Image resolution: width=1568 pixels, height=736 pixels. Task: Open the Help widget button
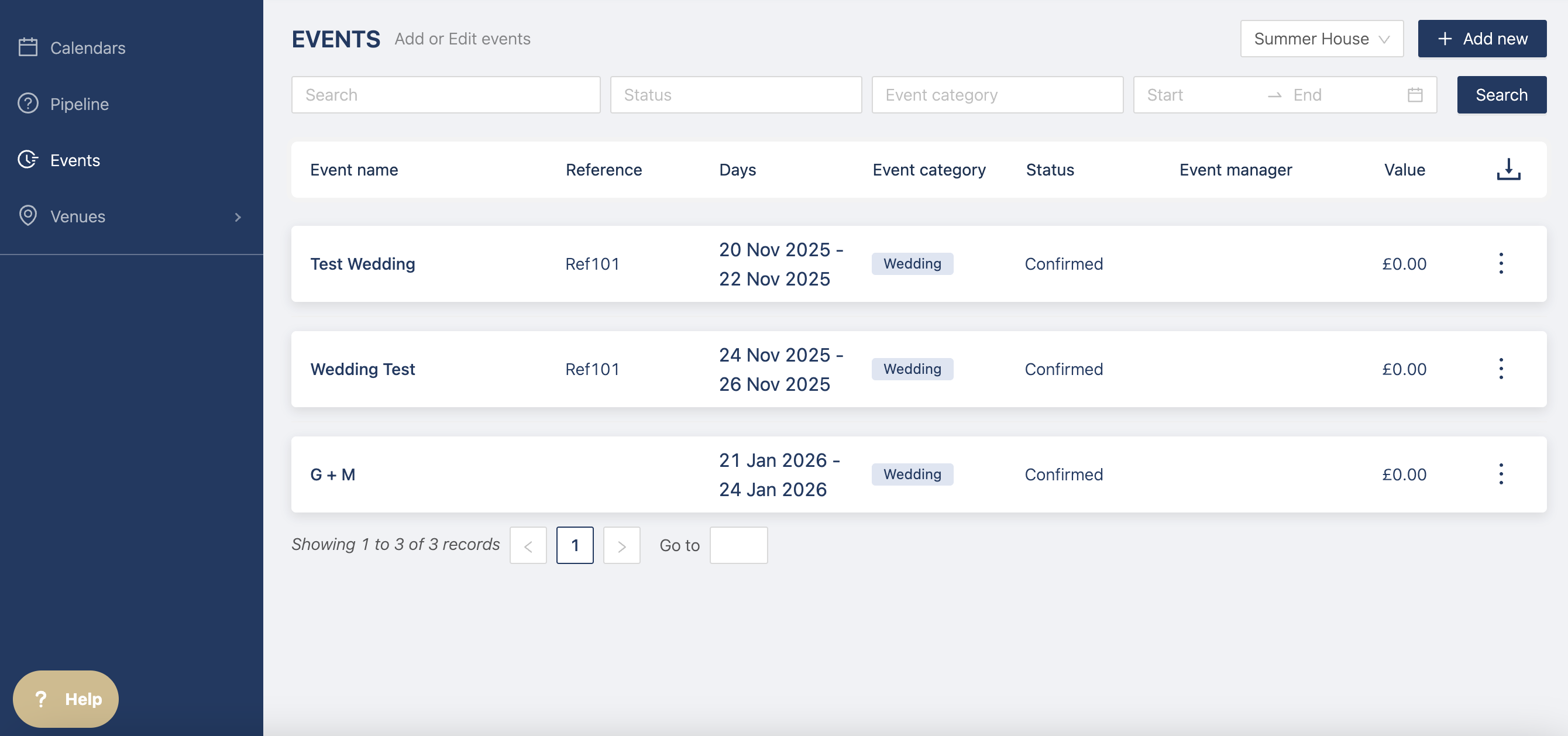point(66,699)
